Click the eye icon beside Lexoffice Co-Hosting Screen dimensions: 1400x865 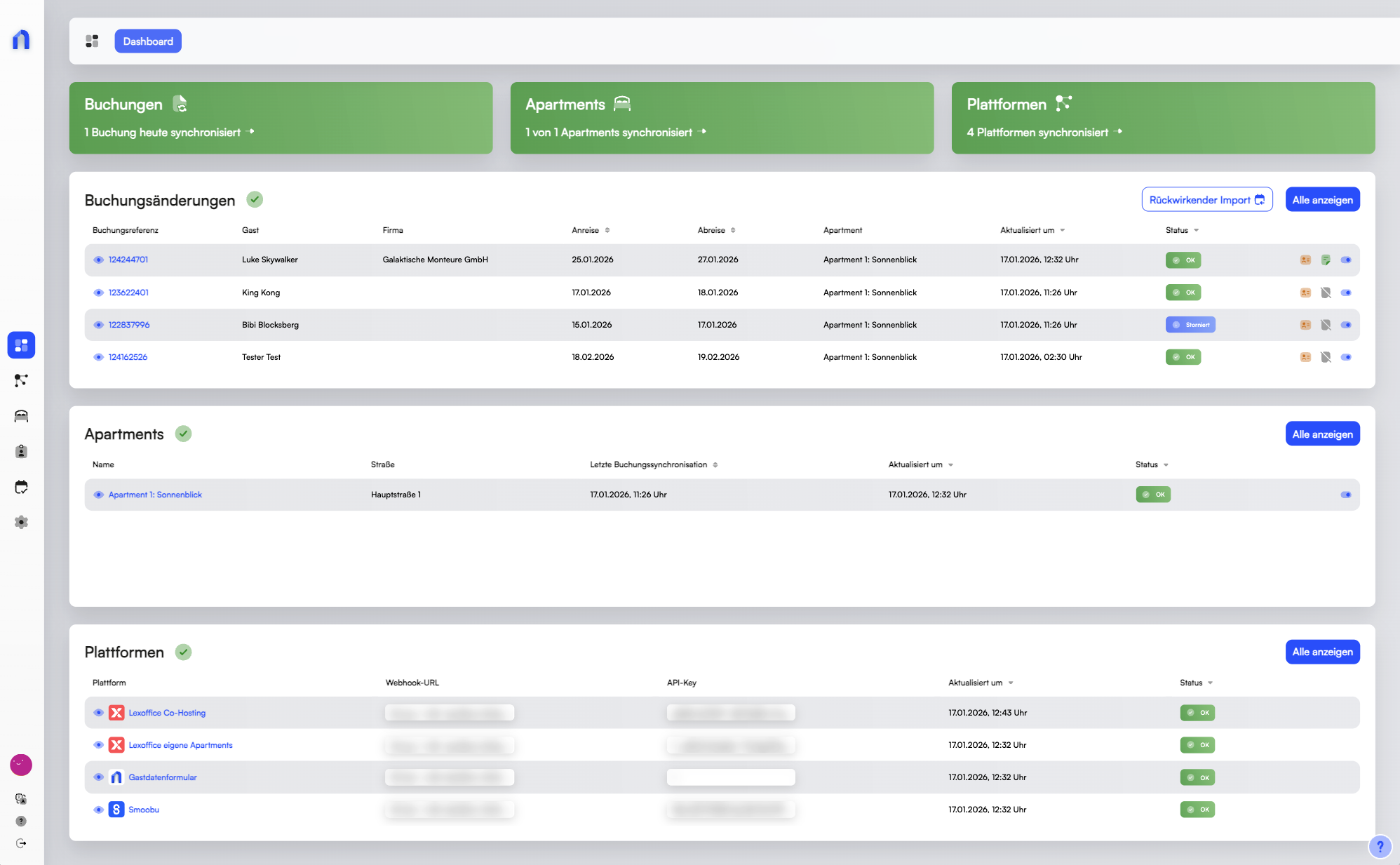pos(98,713)
